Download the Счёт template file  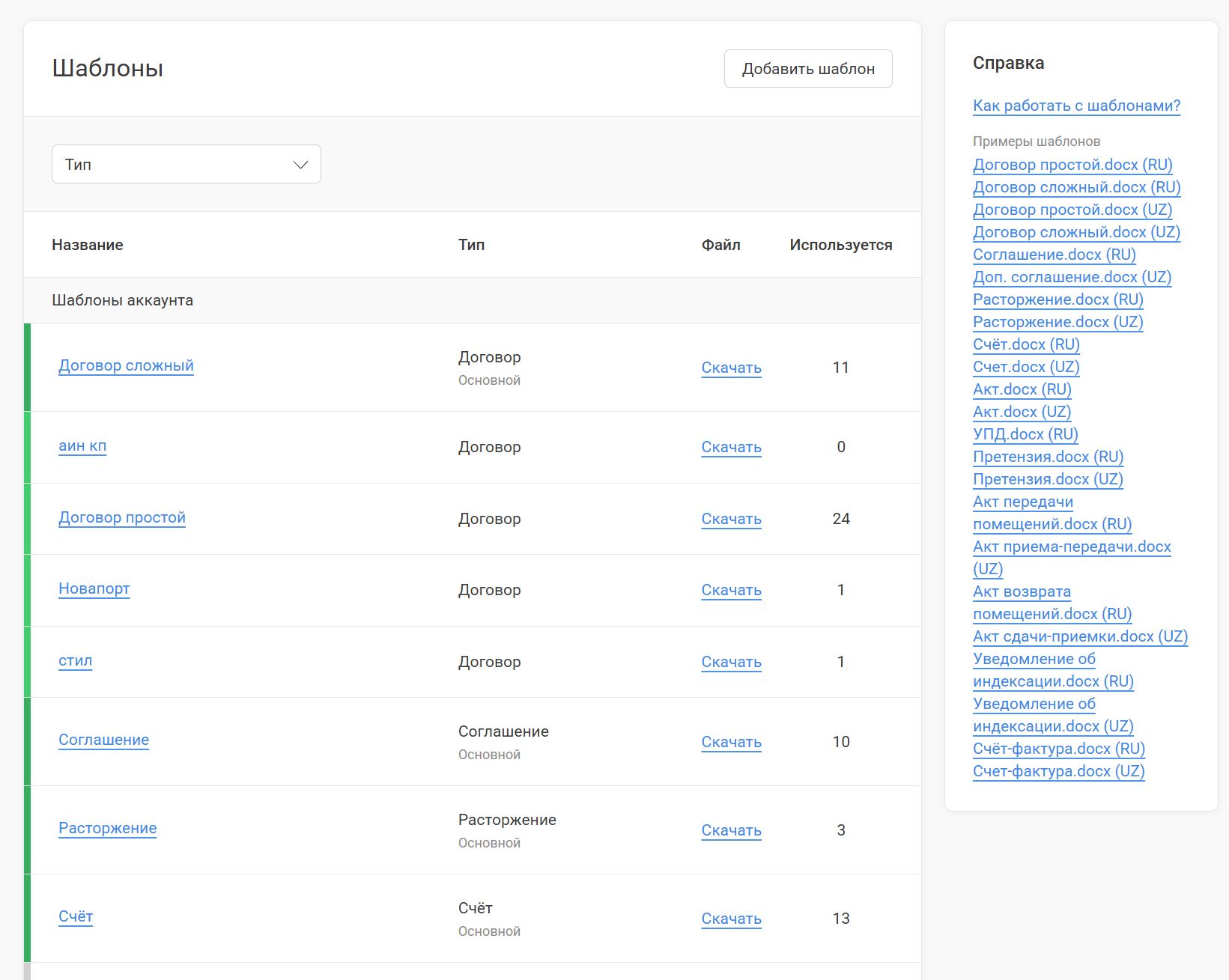coord(732,919)
